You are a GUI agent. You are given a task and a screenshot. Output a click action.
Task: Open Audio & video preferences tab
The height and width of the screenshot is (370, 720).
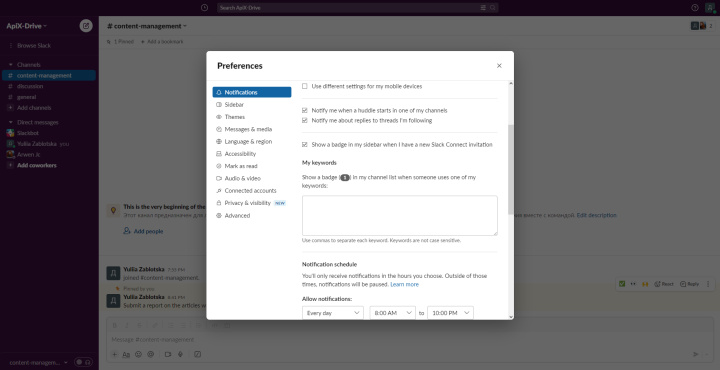point(252,178)
